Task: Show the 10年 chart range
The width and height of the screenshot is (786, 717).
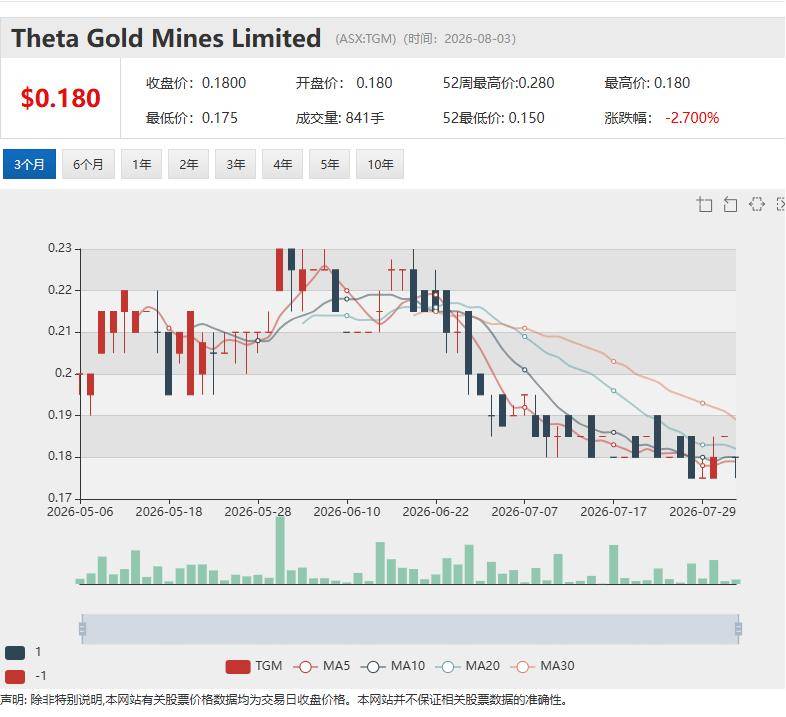Action: click(380, 164)
